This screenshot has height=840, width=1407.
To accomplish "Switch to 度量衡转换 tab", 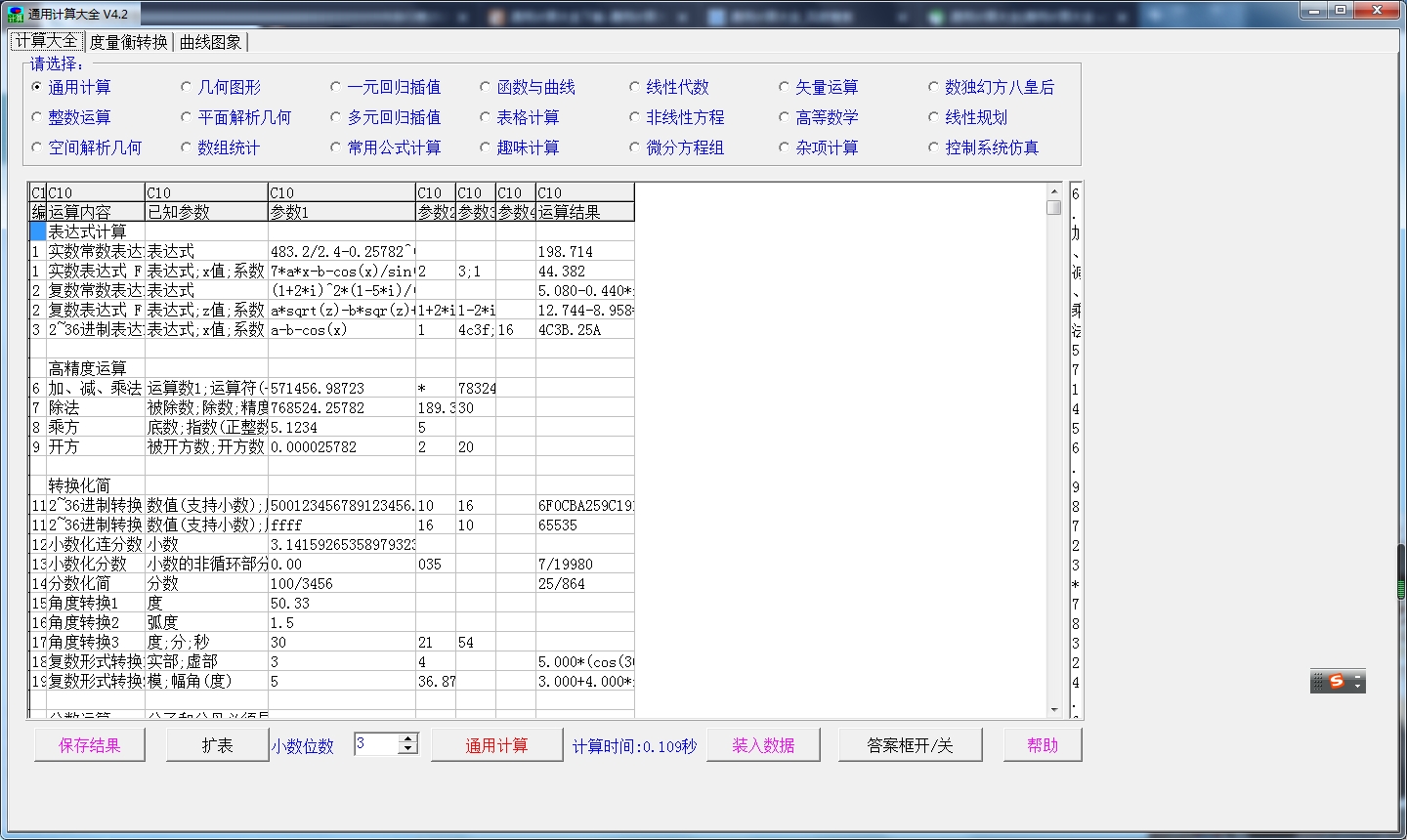I will (128, 42).
